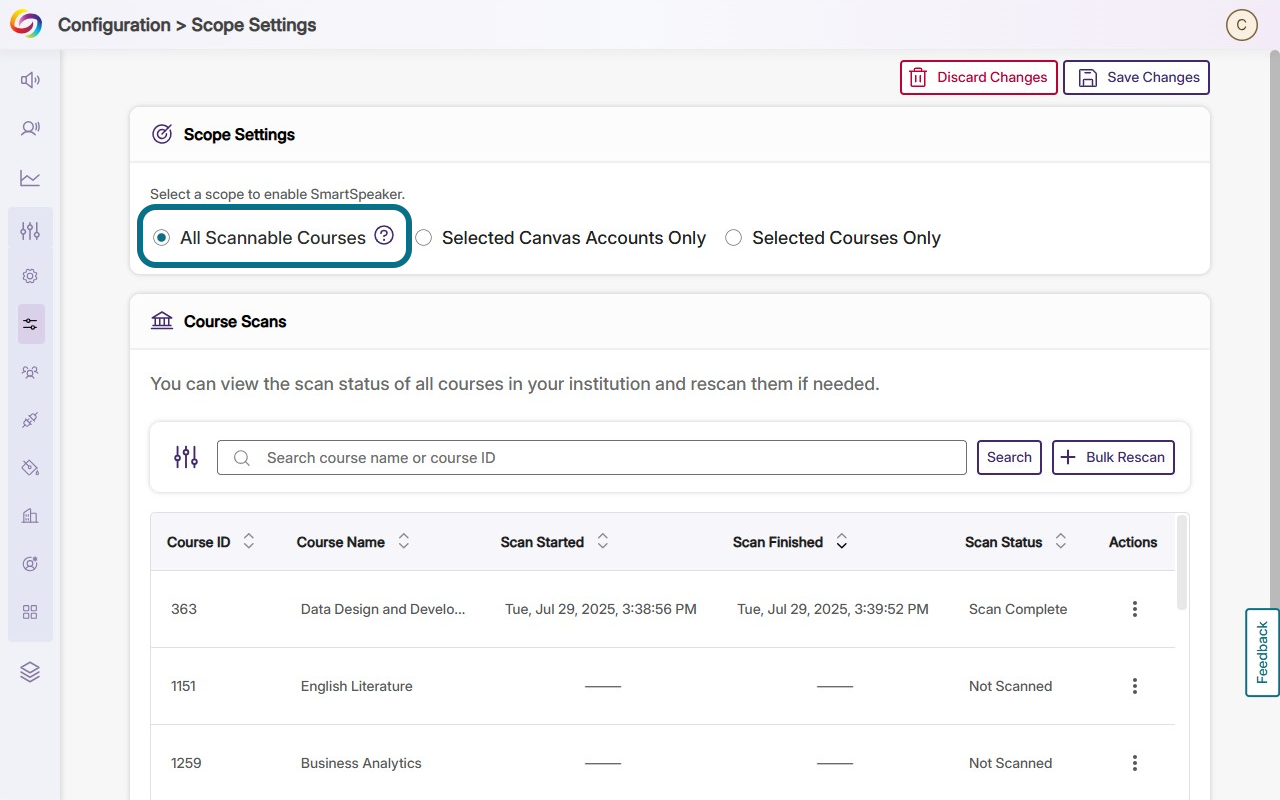Viewport: 1280px width, 800px height.
Task: Open actions menu for English Literature
Action: click(1134, 686)
